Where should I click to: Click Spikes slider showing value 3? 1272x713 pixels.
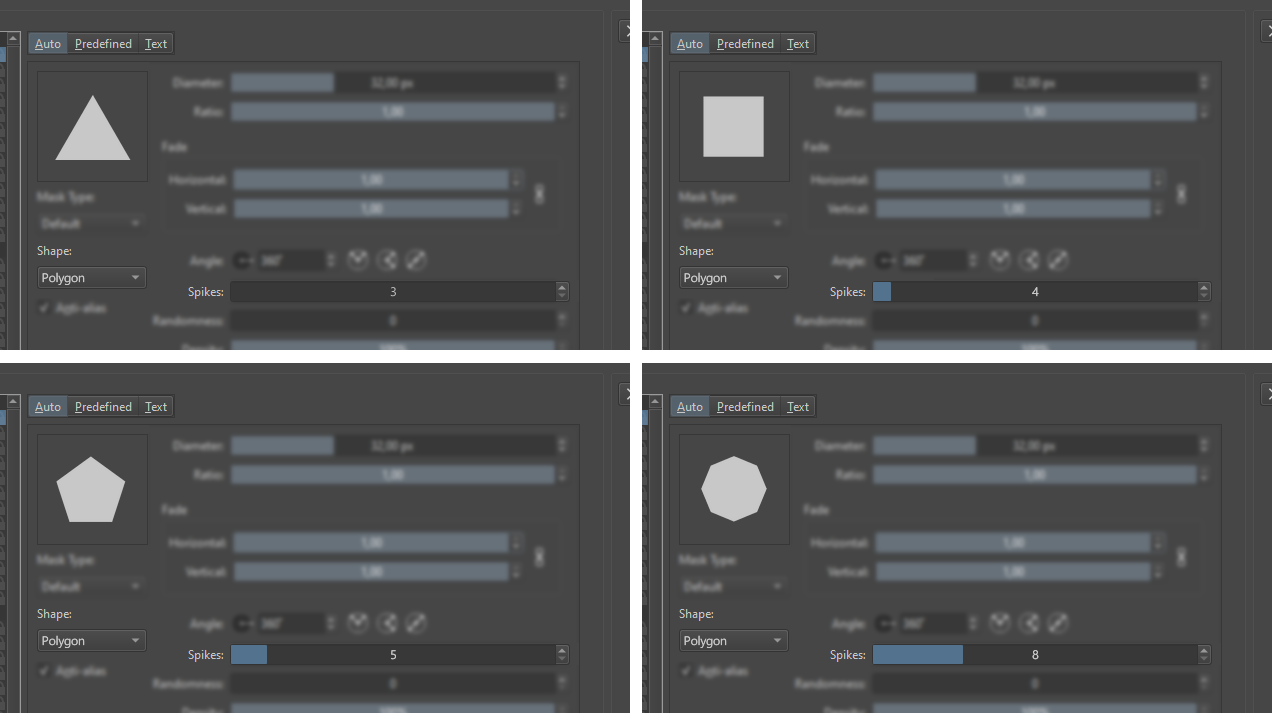[x=393, y=292]
